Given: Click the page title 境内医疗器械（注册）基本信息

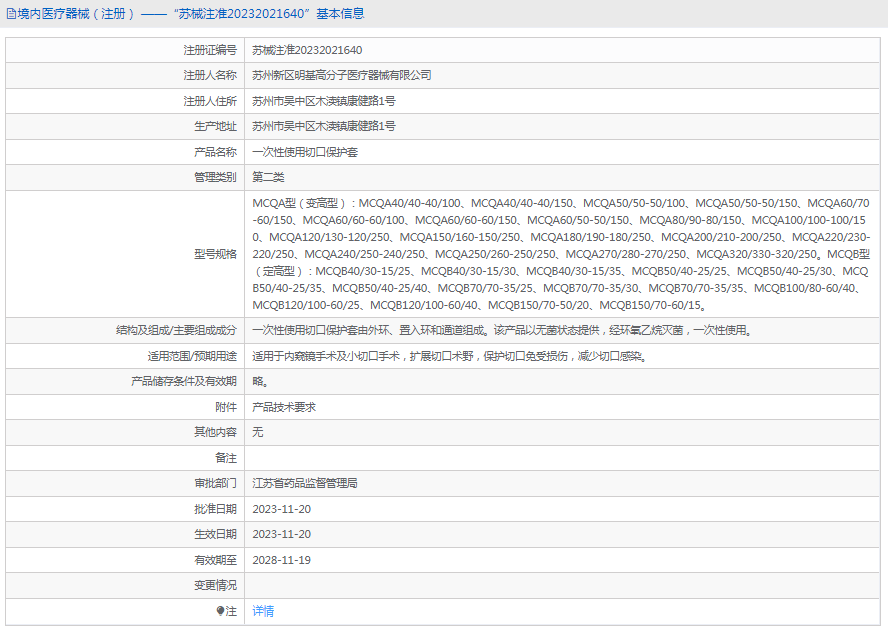Looking at the screenshot, I should 191,14.
